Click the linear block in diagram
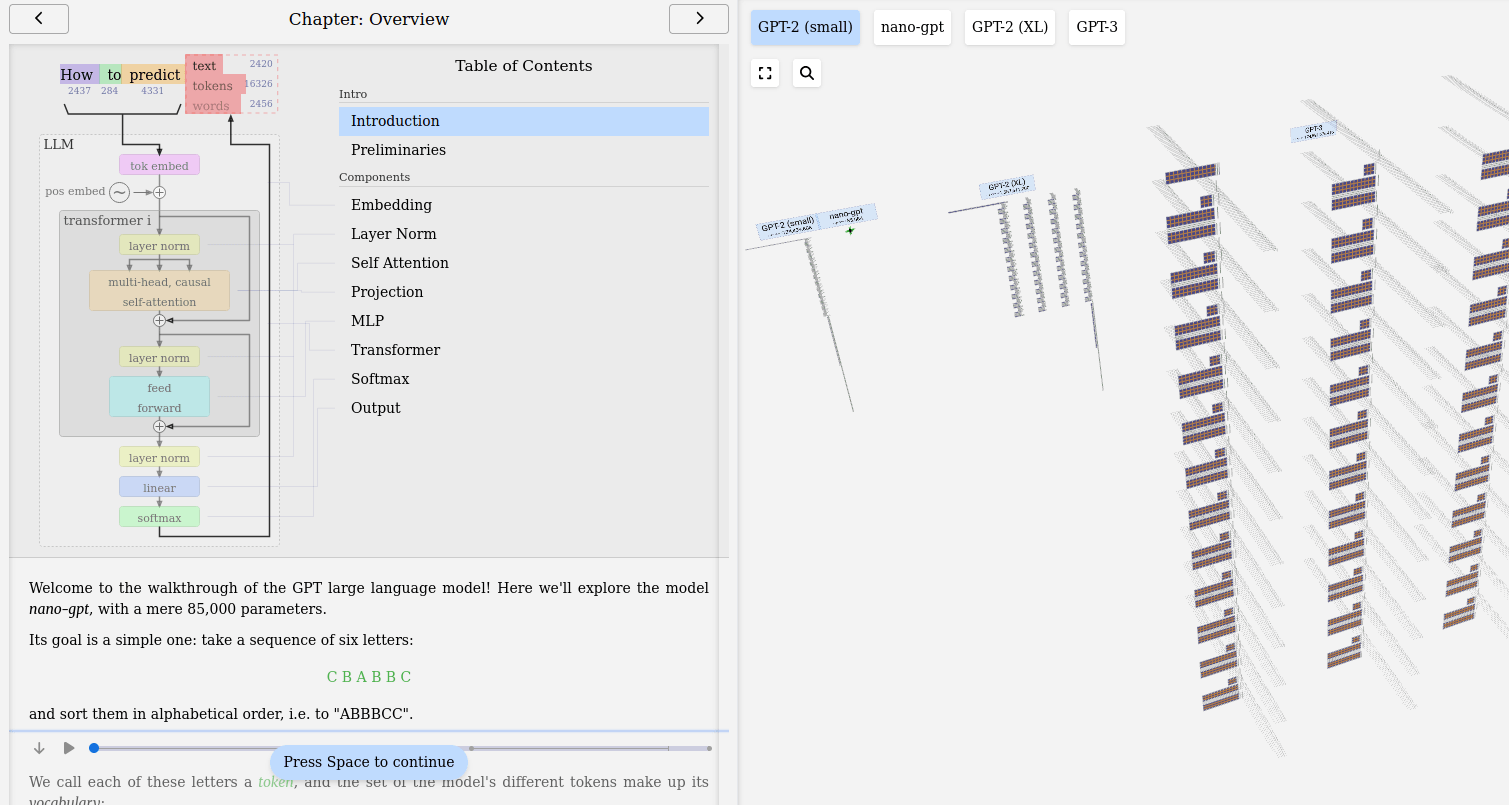The width and height of the screenshot is (1509, 805). (x=159, y=487)
